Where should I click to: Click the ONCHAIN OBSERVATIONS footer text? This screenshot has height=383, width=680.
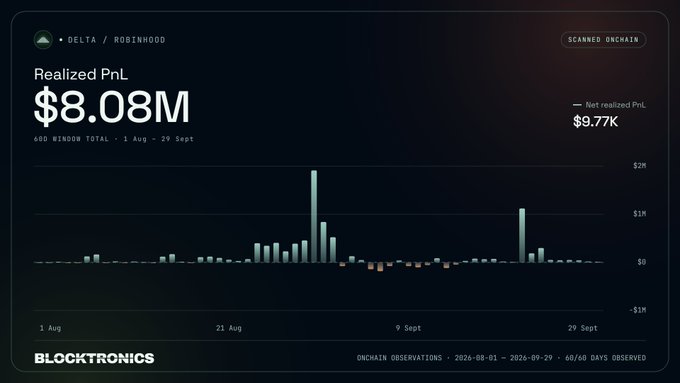click(501, 358)
